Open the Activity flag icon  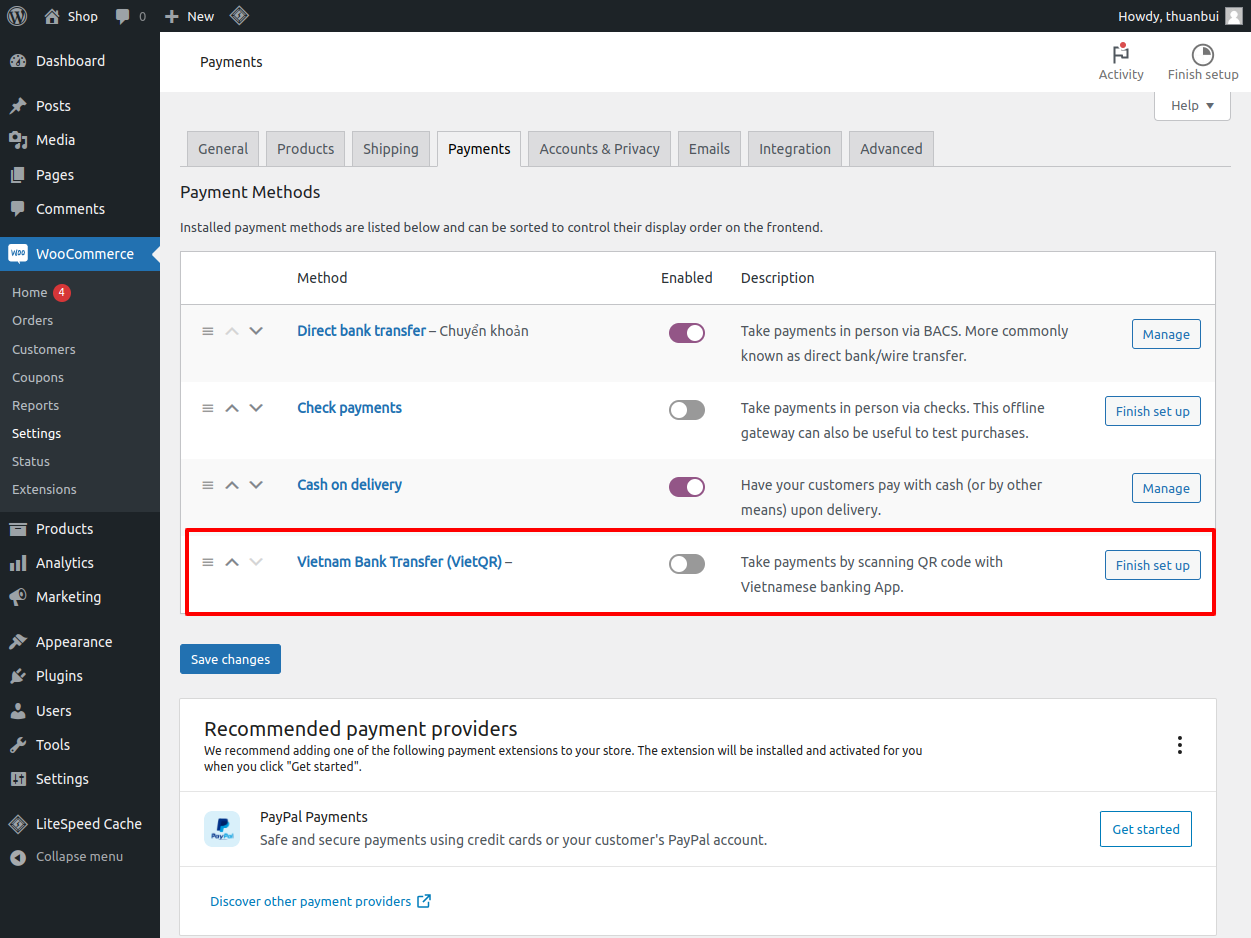[1120, 54]
